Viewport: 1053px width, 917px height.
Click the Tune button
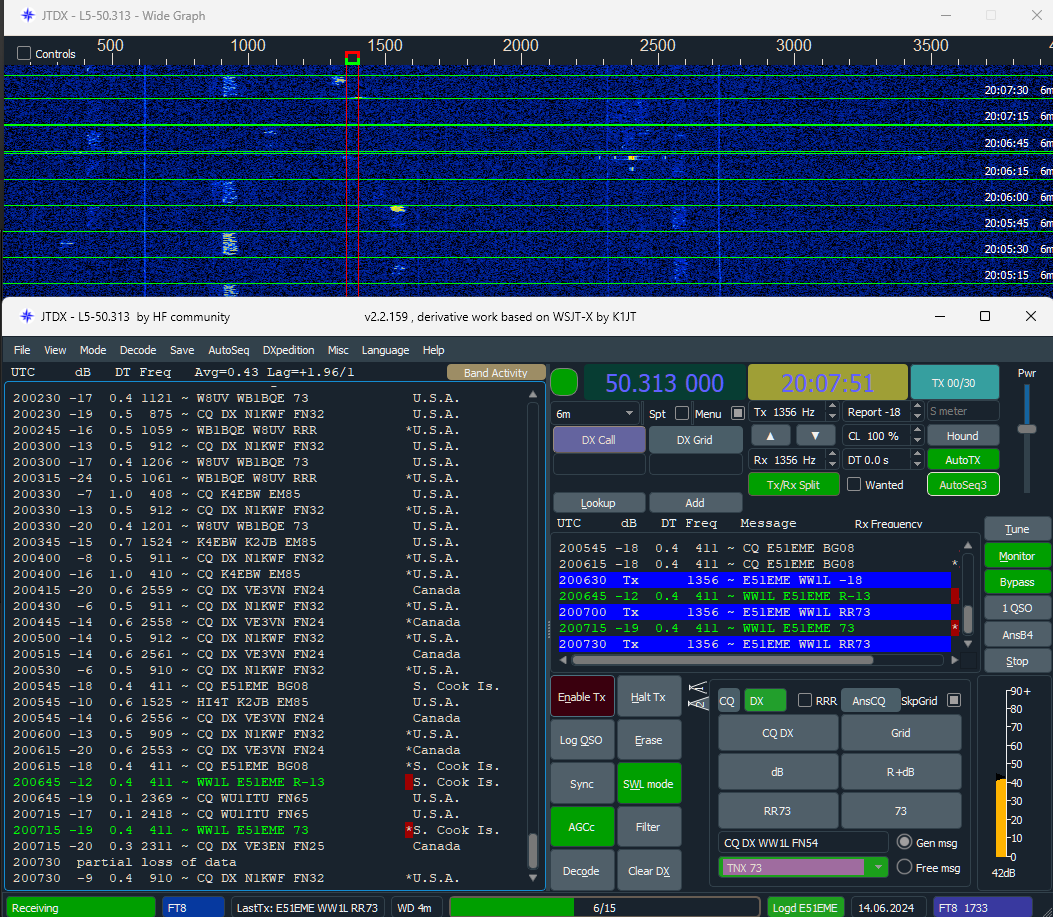point(1017,529)
